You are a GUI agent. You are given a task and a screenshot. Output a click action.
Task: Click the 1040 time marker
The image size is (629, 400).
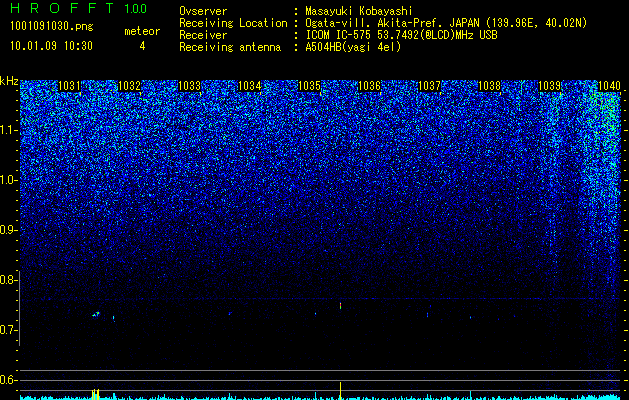(x=609, y=86)
